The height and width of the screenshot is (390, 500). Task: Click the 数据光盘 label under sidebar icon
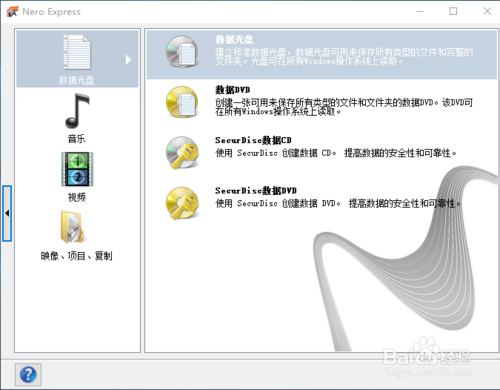(77, 80)
